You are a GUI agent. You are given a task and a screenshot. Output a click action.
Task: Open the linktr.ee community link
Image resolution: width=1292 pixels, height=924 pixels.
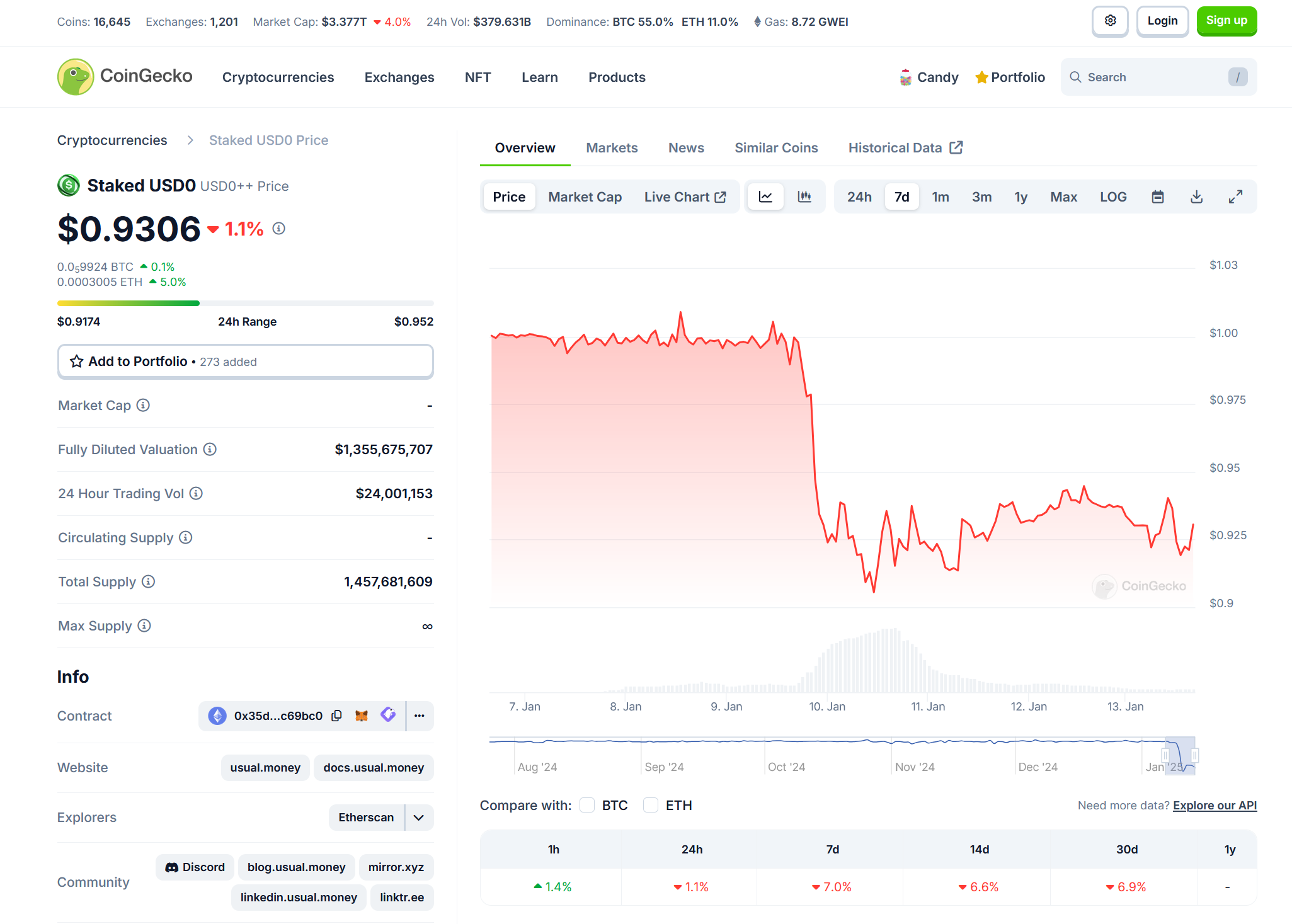(x=402, y=898)
